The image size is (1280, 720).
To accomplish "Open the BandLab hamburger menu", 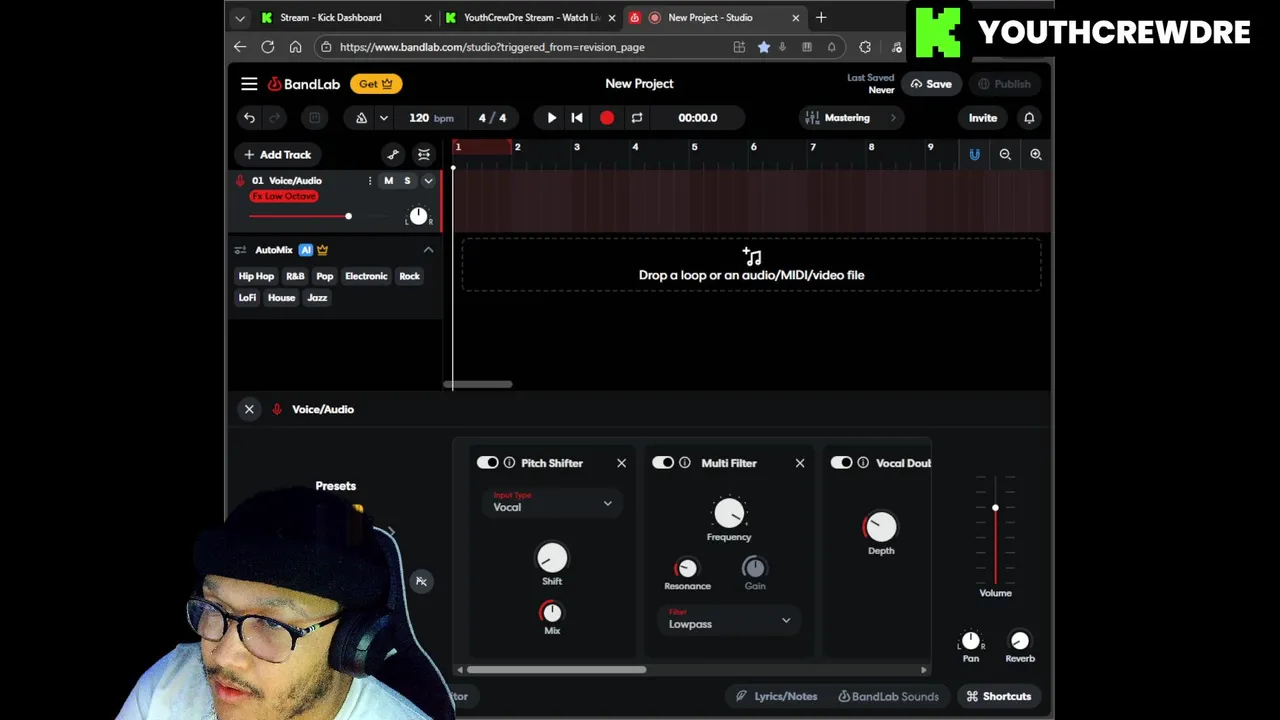I will (x=249, y=84).
